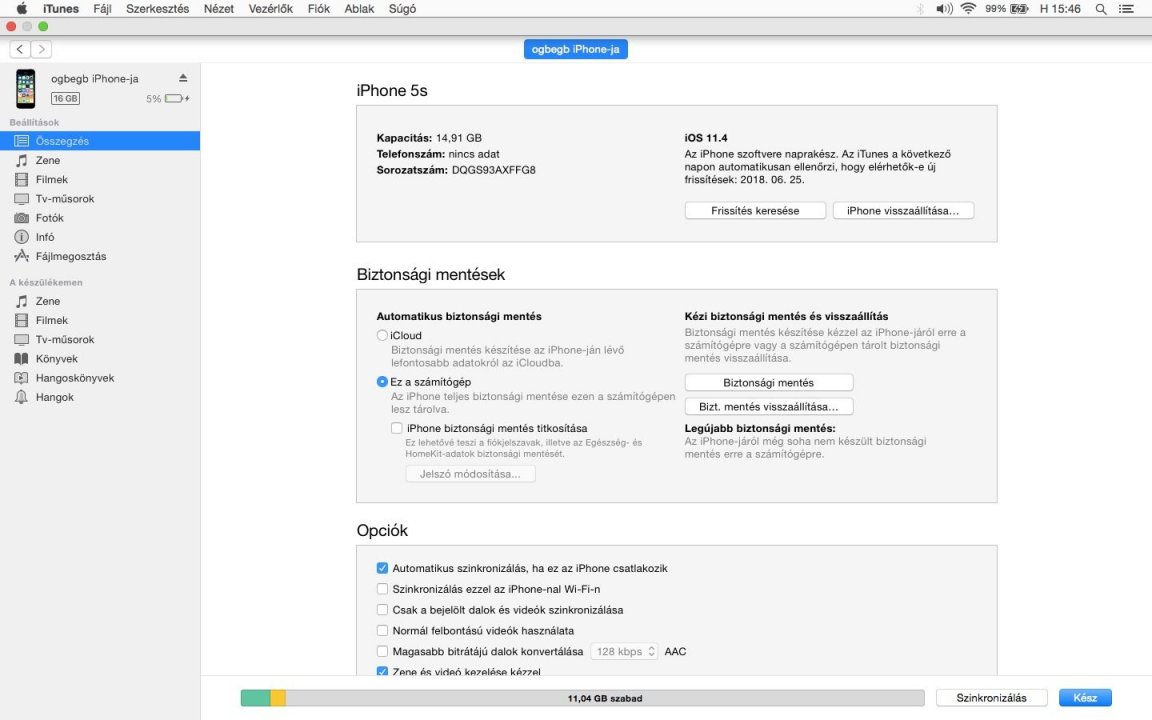Viewport: 1152px width, 720px height.
Task: Click Jelszó módosítása button
Action: pyautogui.click(x=470, y=474)
